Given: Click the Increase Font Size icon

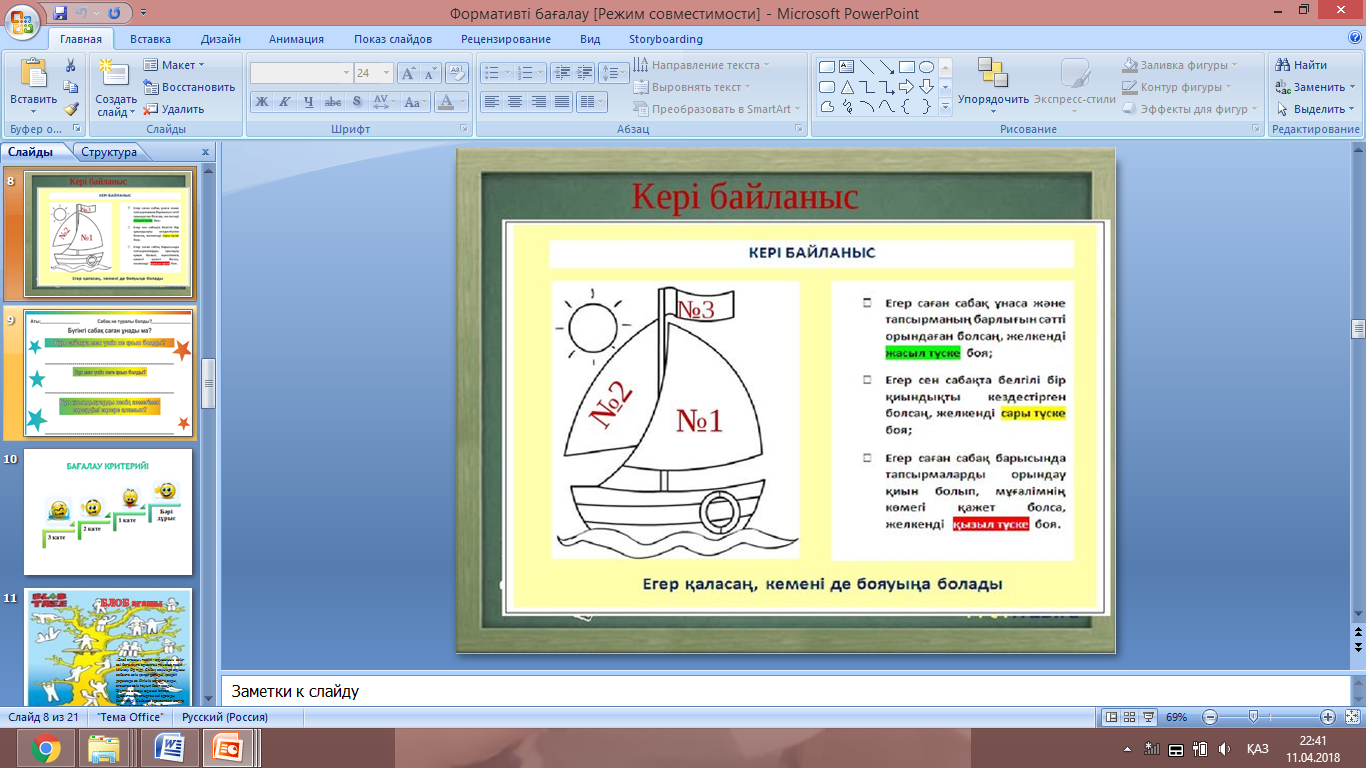Looking at the screenshot, I should (408, 73).
